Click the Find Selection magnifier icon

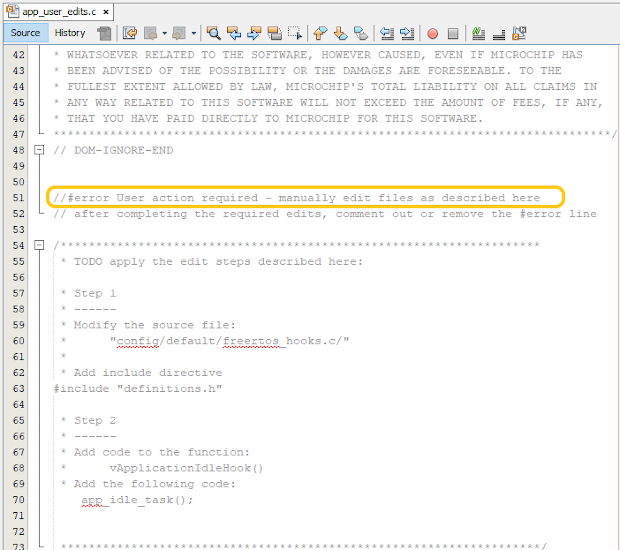coord(214,33)
